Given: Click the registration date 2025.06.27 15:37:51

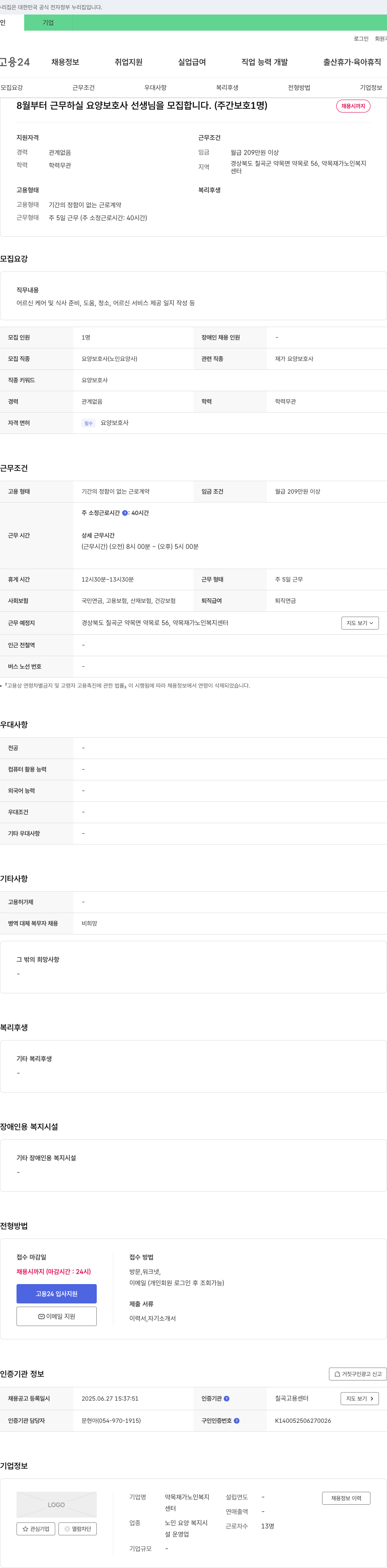Looking at the screenshot, I should point(110,1399).
